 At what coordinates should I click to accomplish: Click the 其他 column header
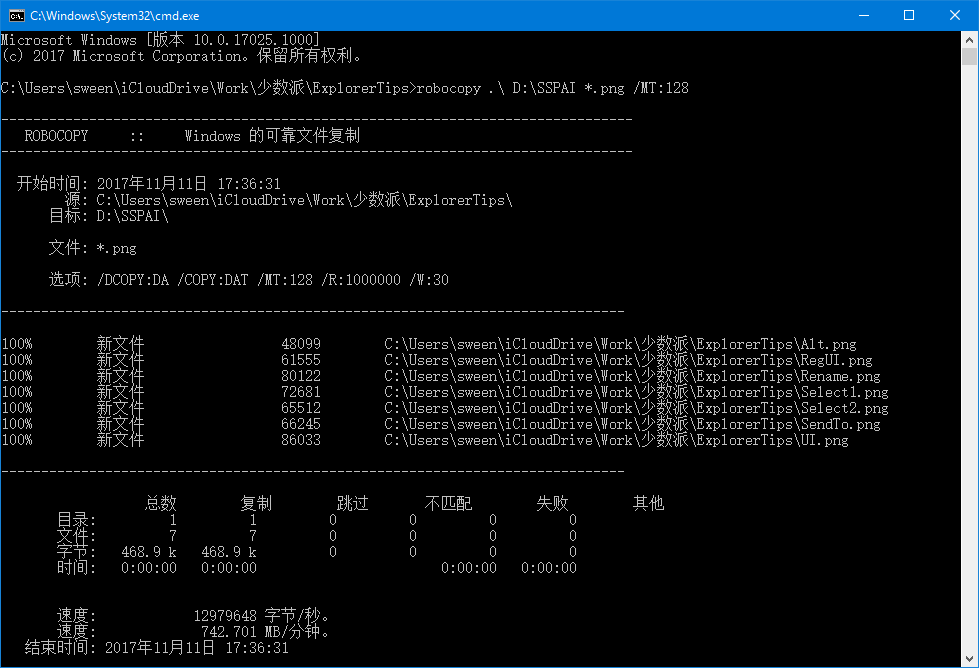point(648,503)
